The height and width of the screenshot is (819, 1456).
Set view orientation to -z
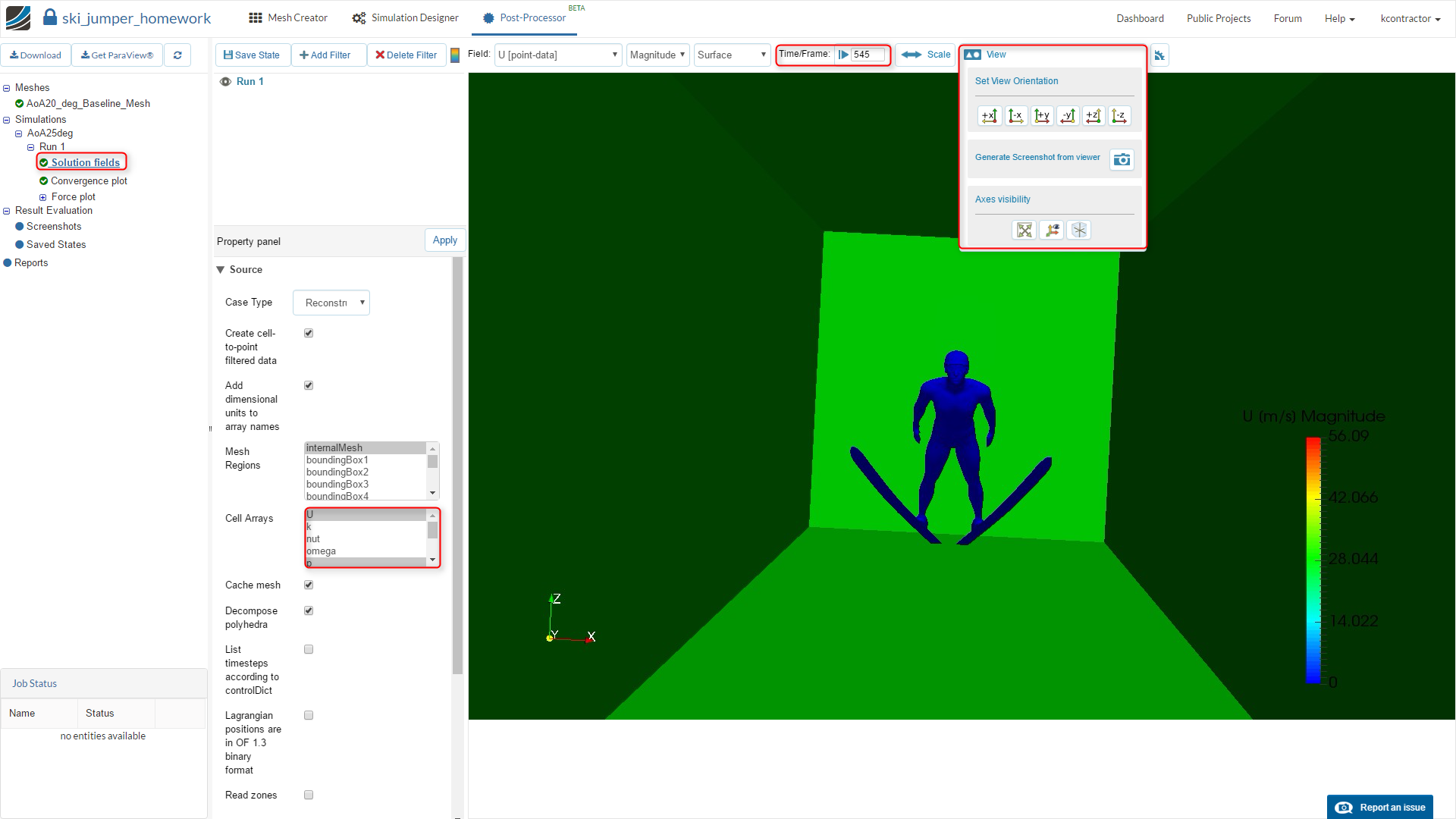(x=1119, y=116)
